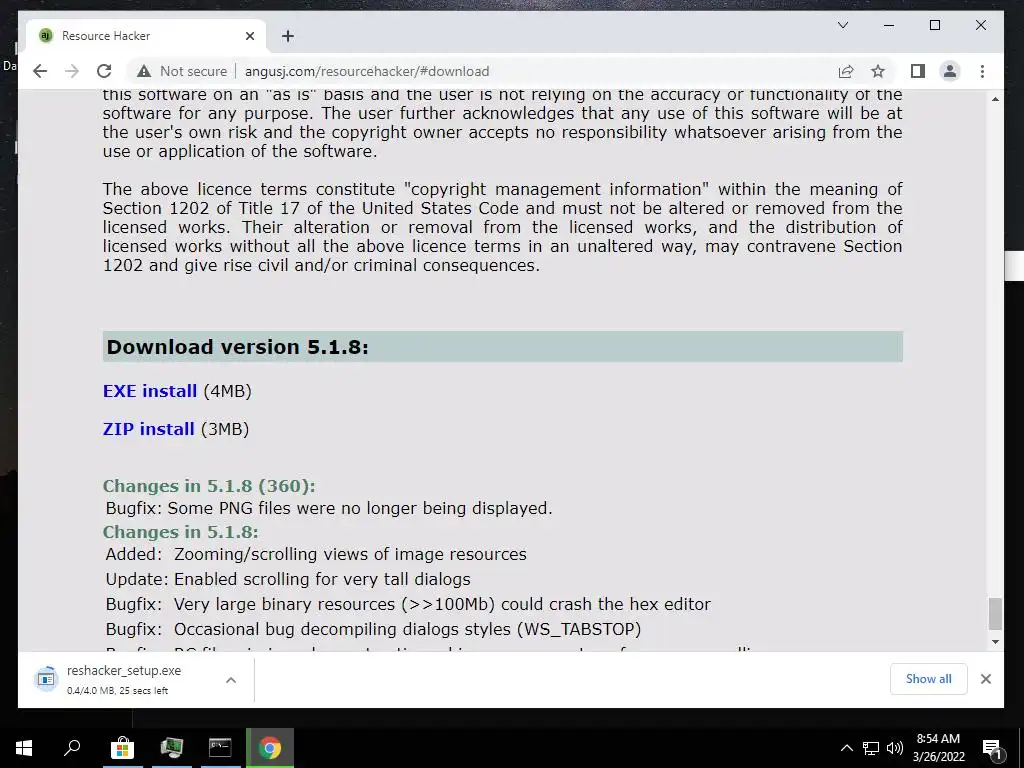Show hidden system tray icons
The image size is (1024, 768).
point(846,748)
